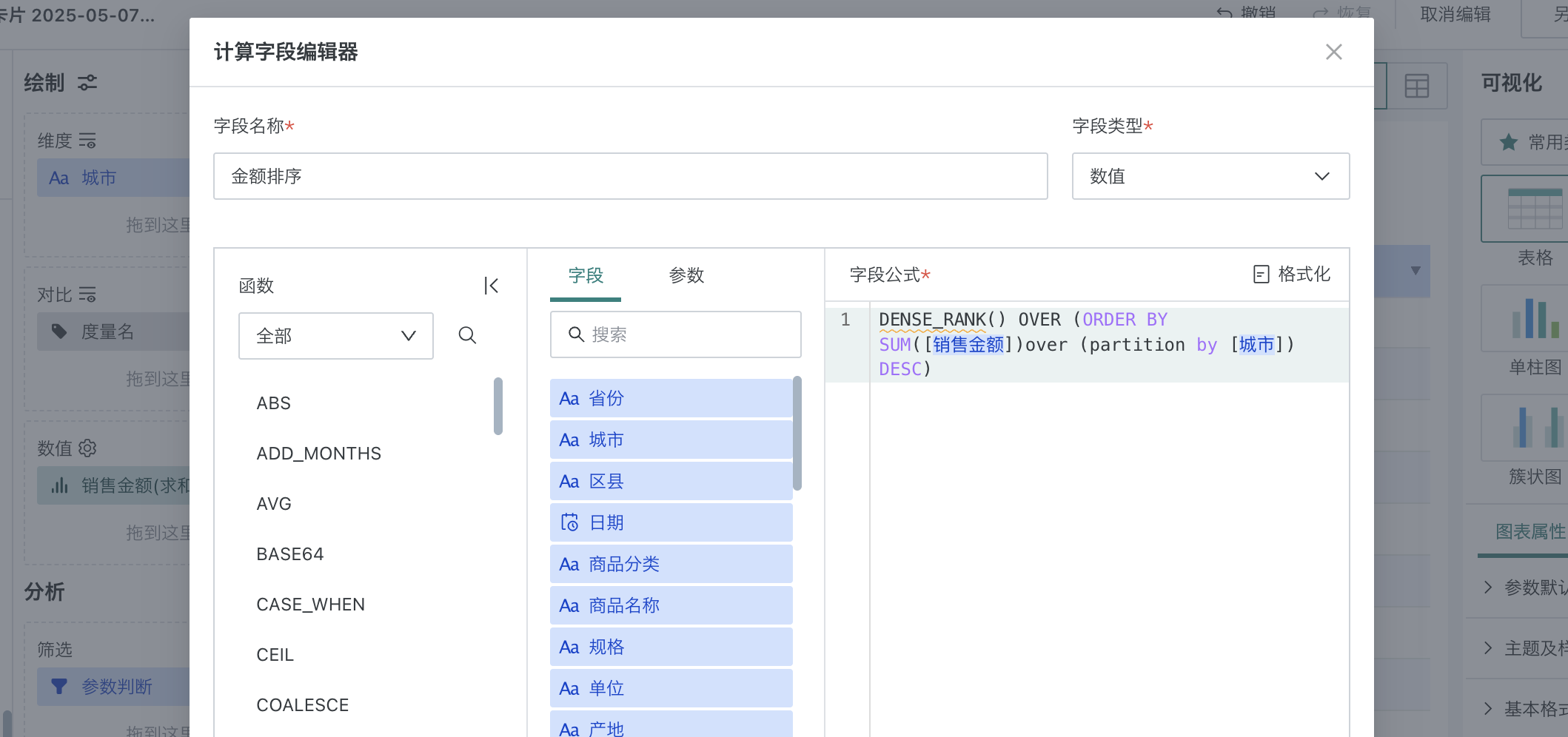This screenshot has width=1568, height=737.
Task: Insert the 城市 field from field list
Action: click(671, 440)
